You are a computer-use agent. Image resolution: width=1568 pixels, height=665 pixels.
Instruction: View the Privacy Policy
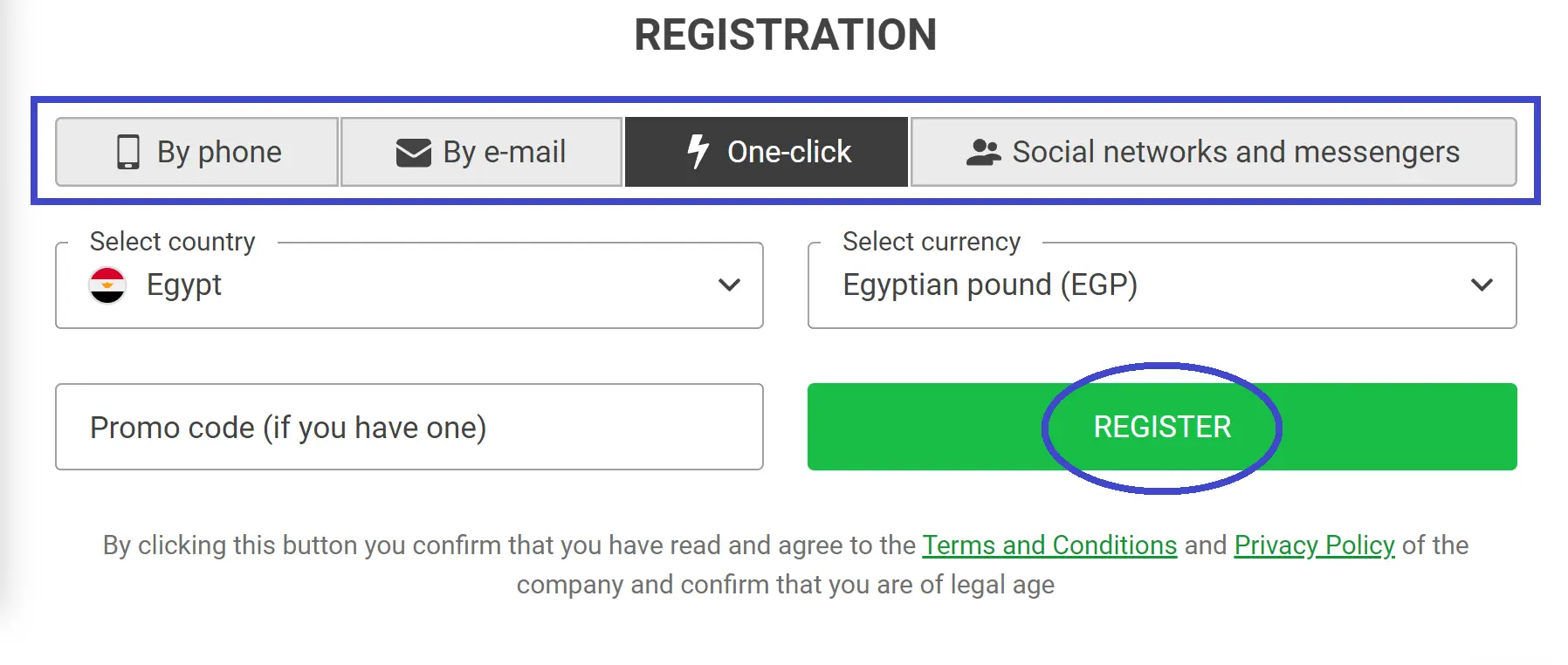tap(1313, 545)
